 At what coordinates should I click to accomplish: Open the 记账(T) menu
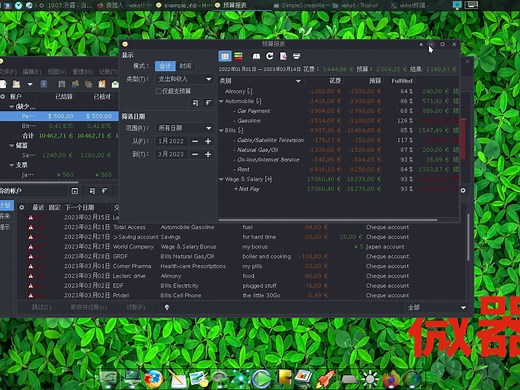click(x=108, y=72)
